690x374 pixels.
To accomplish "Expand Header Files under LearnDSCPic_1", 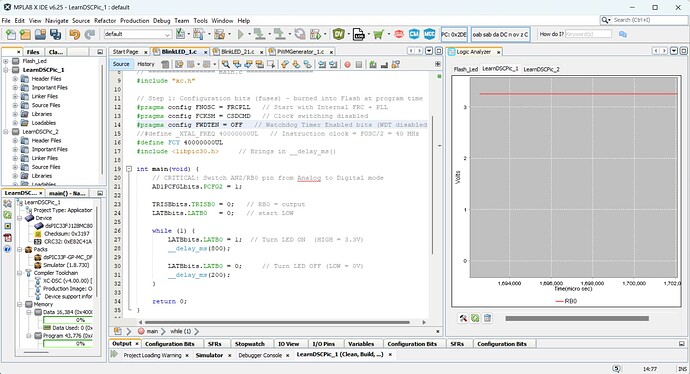I will tap(15, 79).
